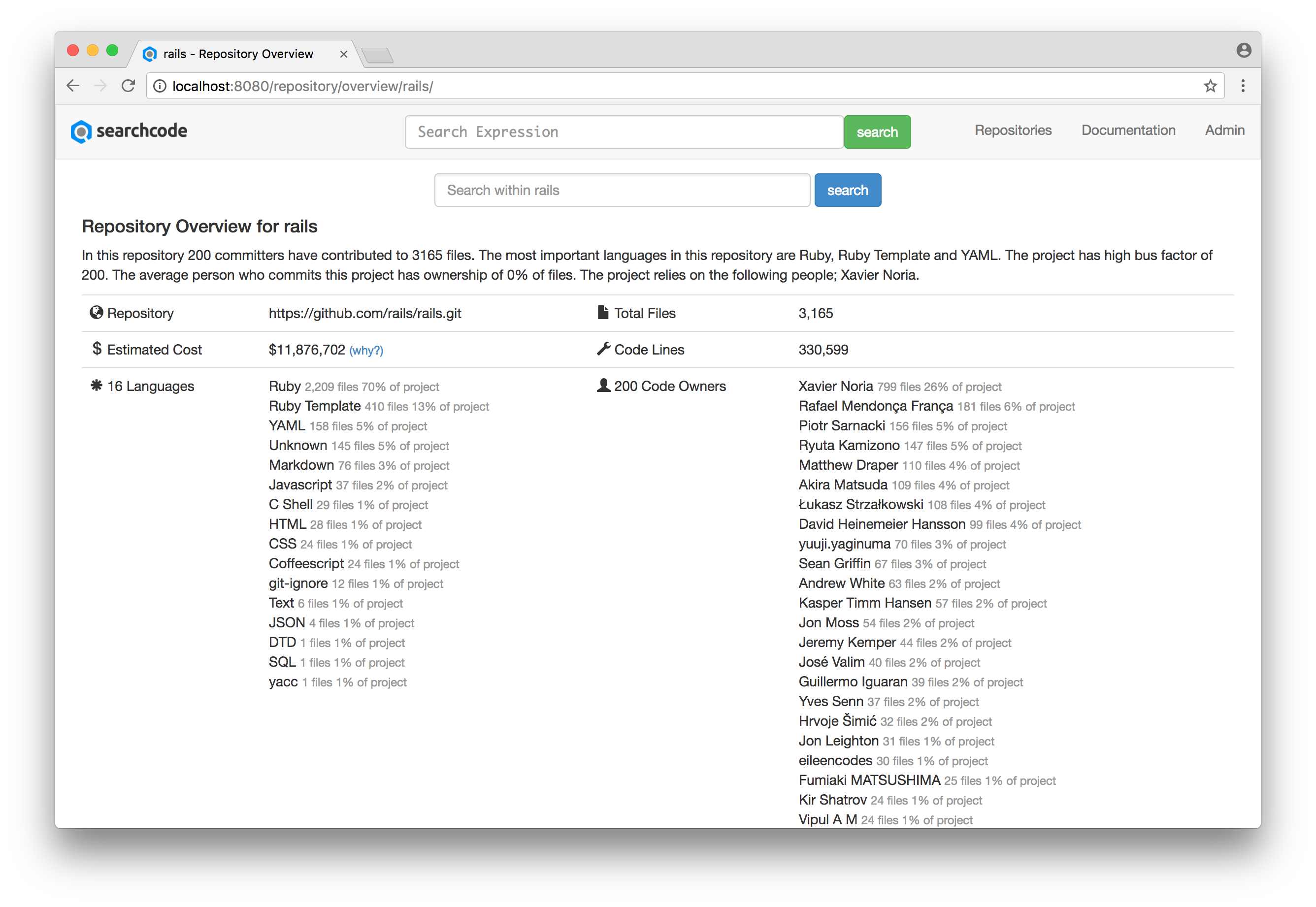This screenshot has height=907, width=1316.
Task: Click the globe icon beside Repository
Action: [97, 312]
